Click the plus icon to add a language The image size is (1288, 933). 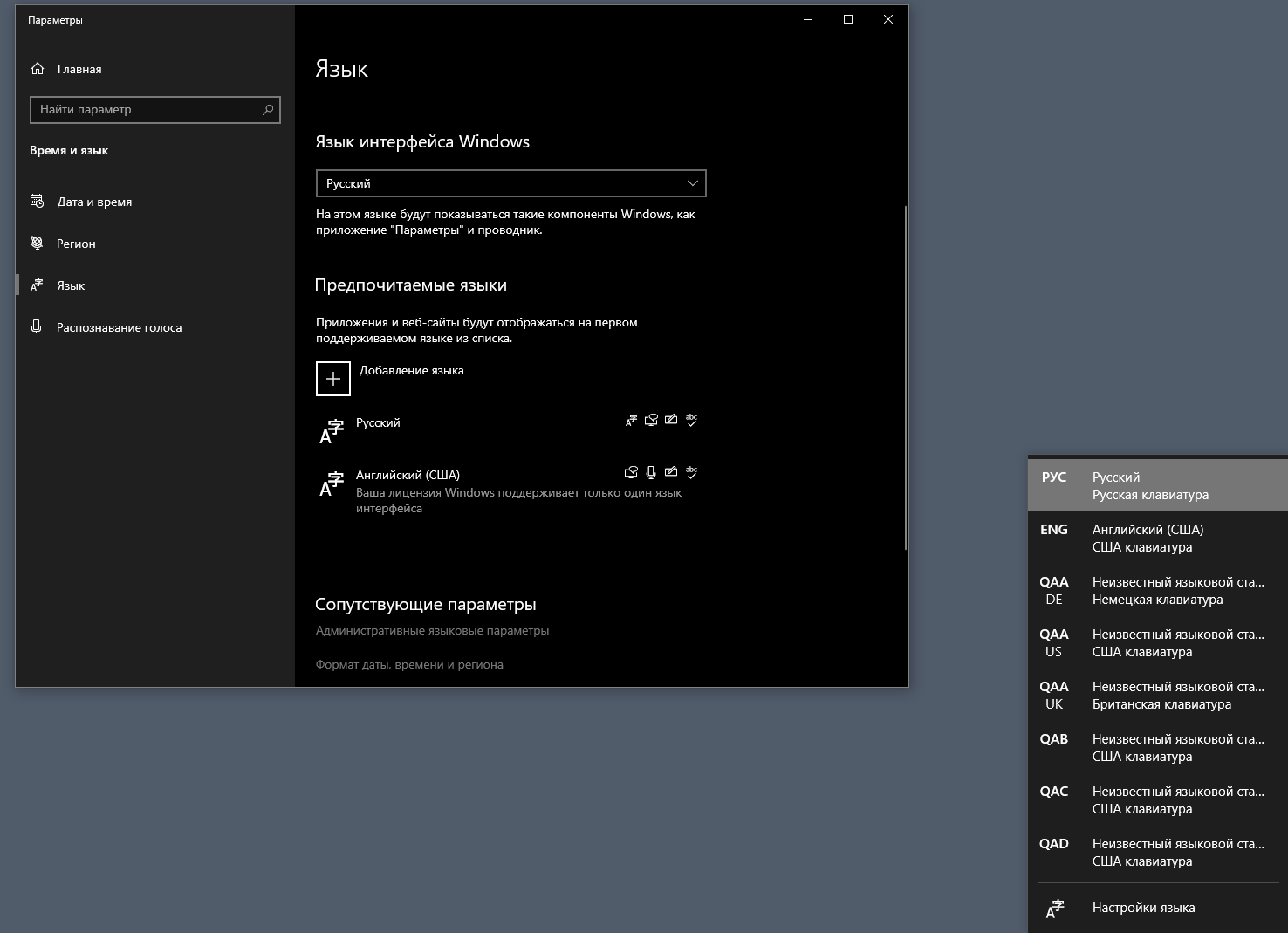coord(333,379)
